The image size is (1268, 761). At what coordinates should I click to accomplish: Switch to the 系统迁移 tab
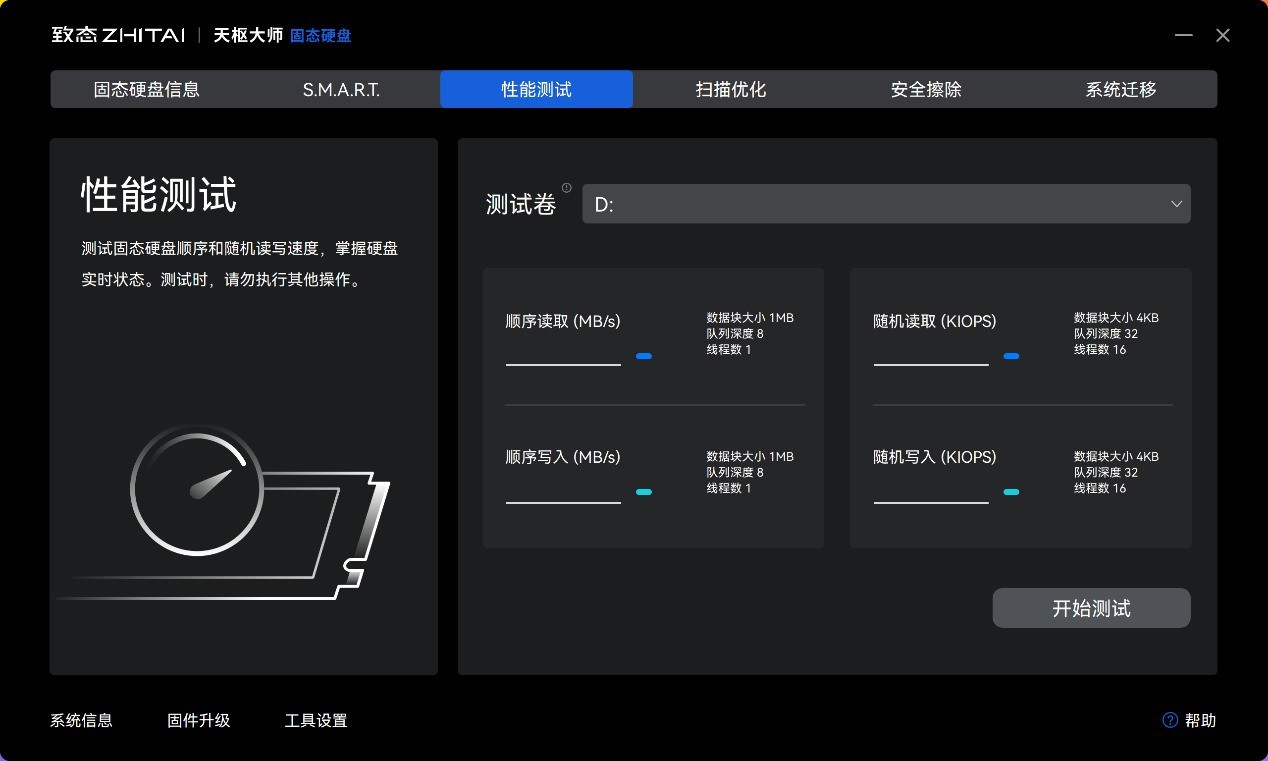click(x=1121, y=89)
